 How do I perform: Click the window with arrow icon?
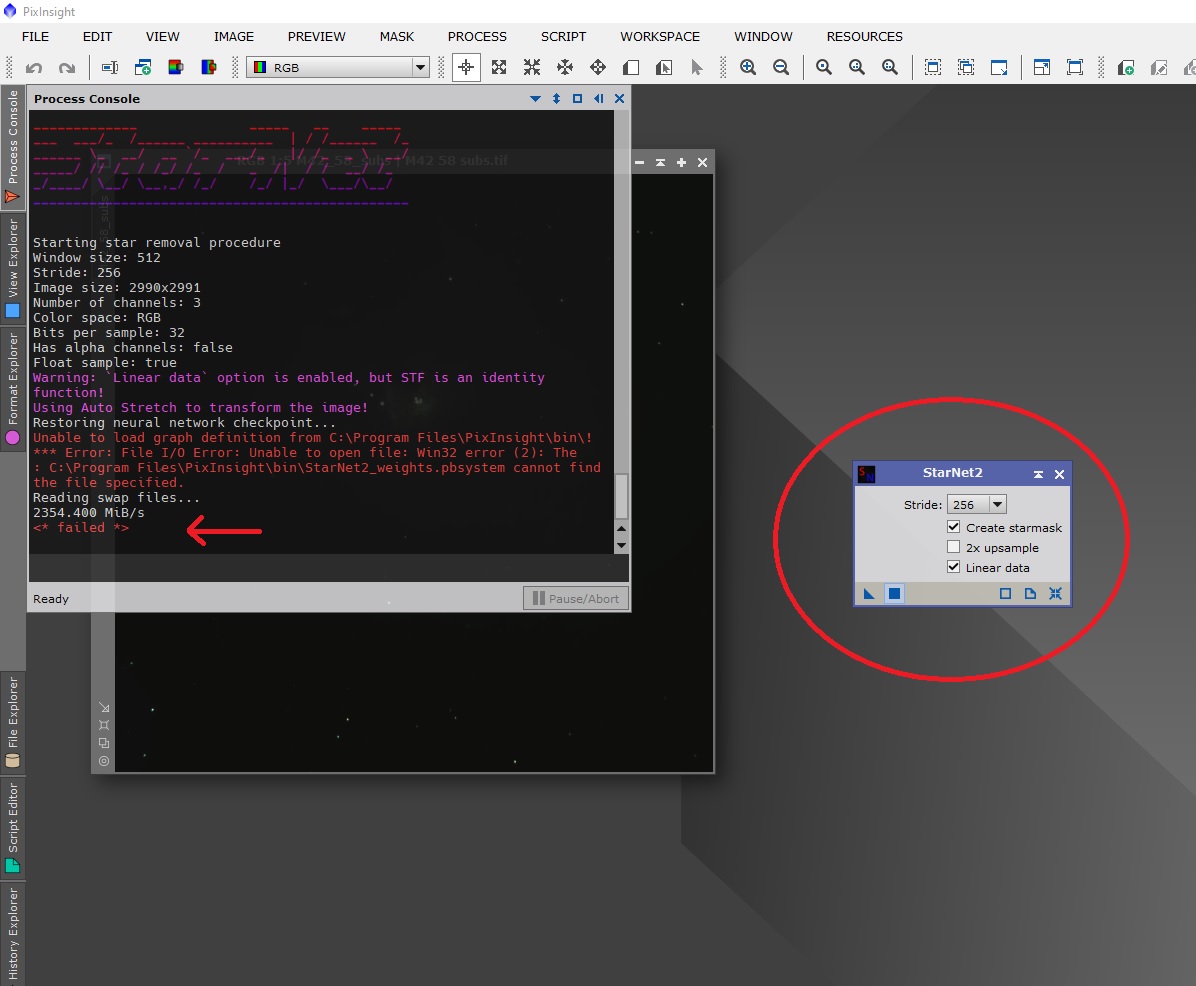click(x=998, y=68)
